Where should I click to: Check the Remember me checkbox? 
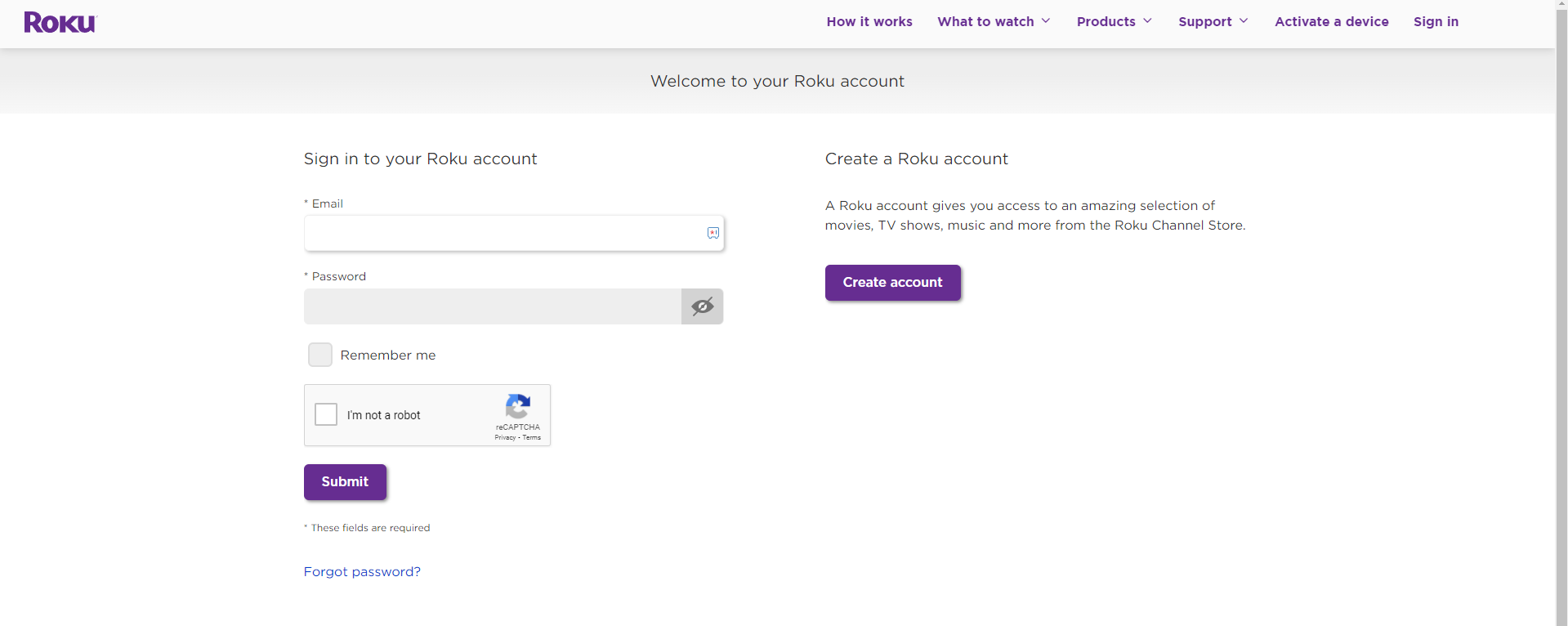click(320, 355)
